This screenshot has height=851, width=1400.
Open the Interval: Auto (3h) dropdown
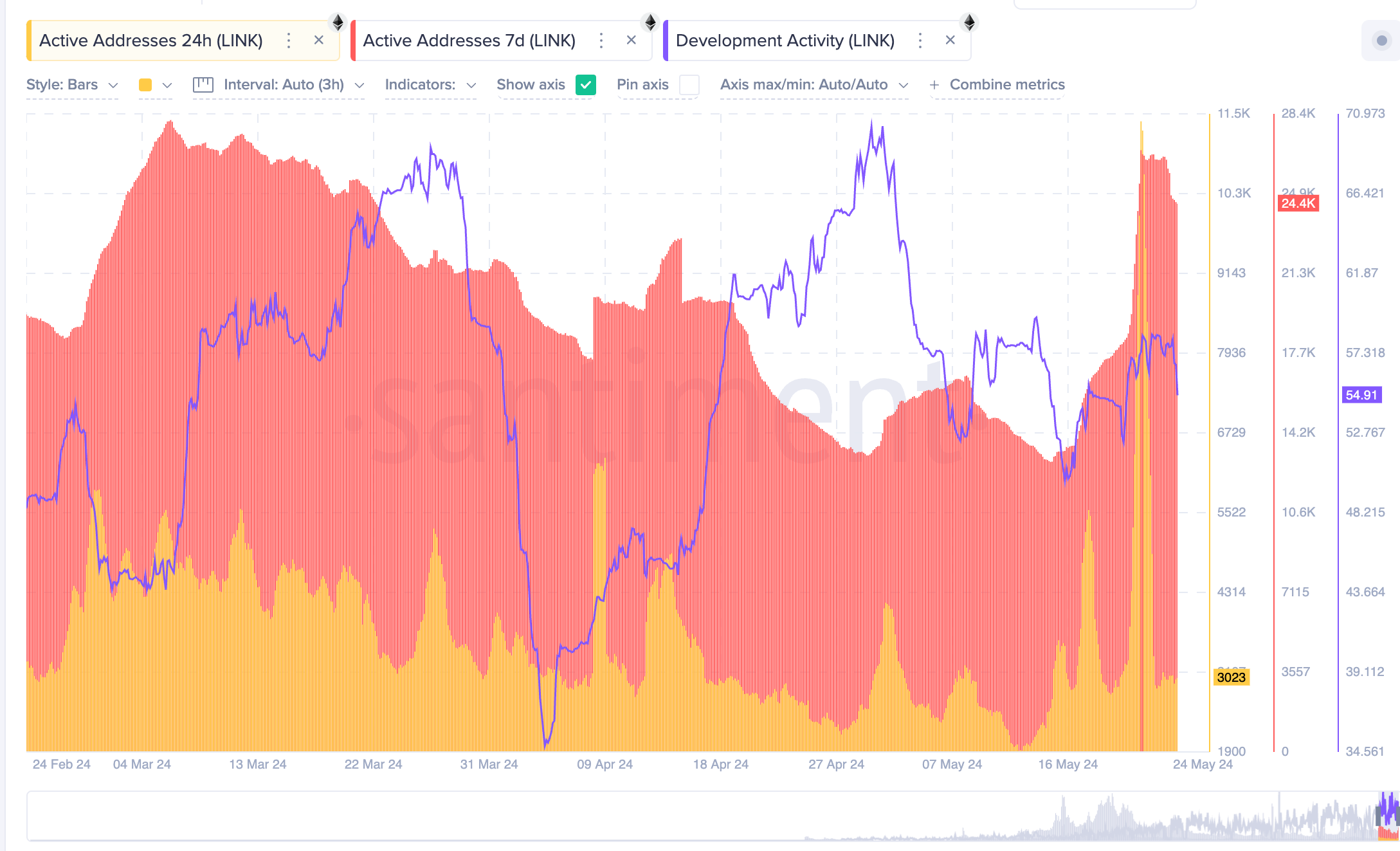(x=294, y=85)
